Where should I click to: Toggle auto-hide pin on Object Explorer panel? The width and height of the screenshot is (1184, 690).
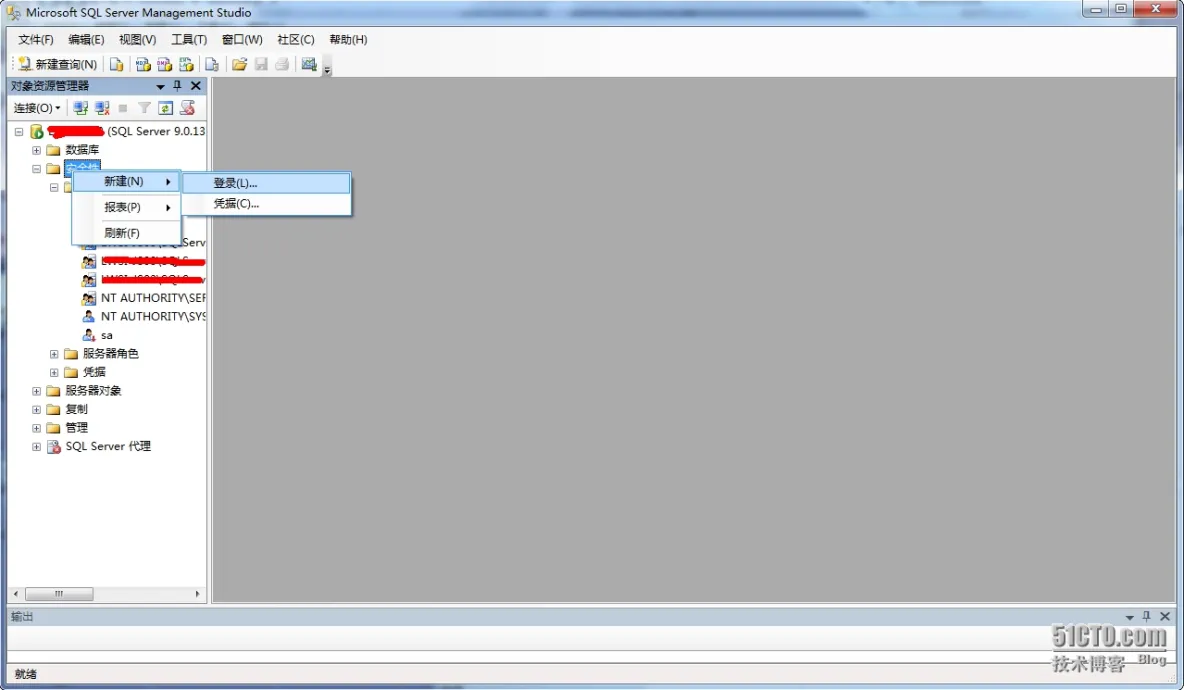point(177,86)
